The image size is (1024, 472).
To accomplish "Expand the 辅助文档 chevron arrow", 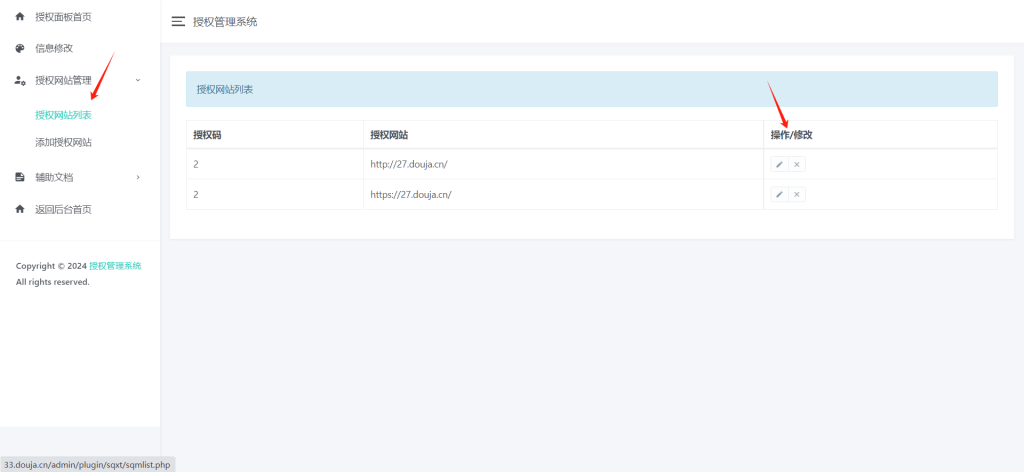I will point(138,177).
